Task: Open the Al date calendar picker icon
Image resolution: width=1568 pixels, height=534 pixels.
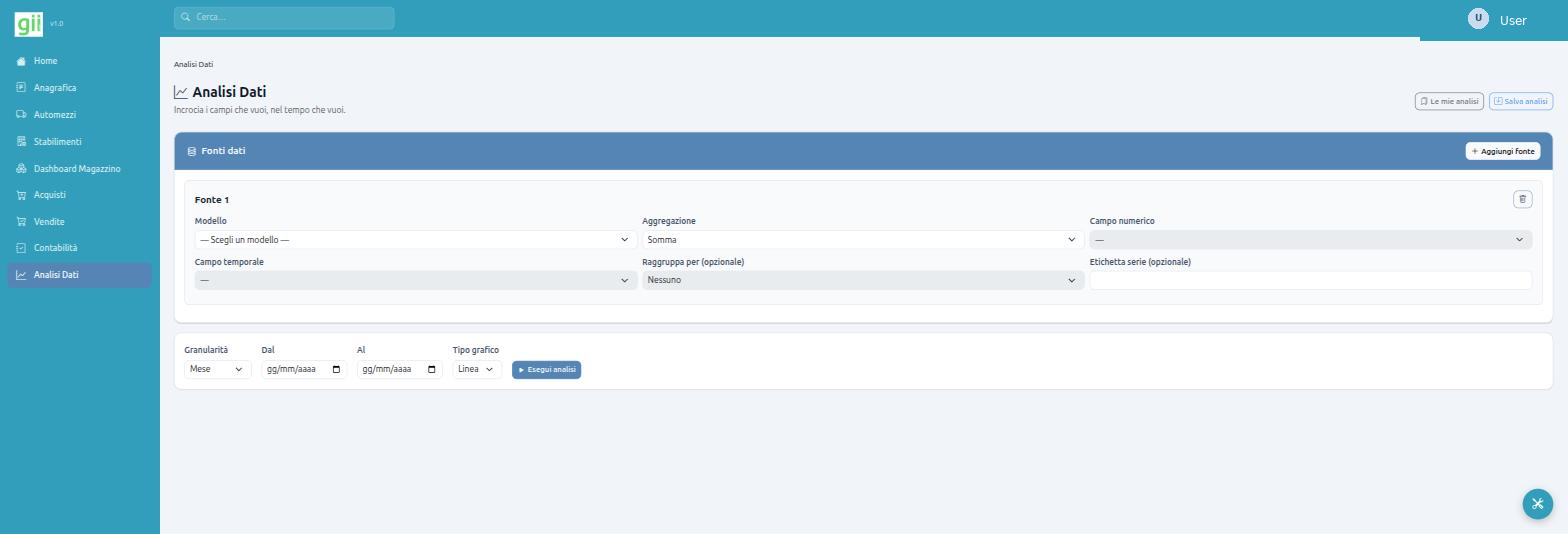Action: (432, 369)
